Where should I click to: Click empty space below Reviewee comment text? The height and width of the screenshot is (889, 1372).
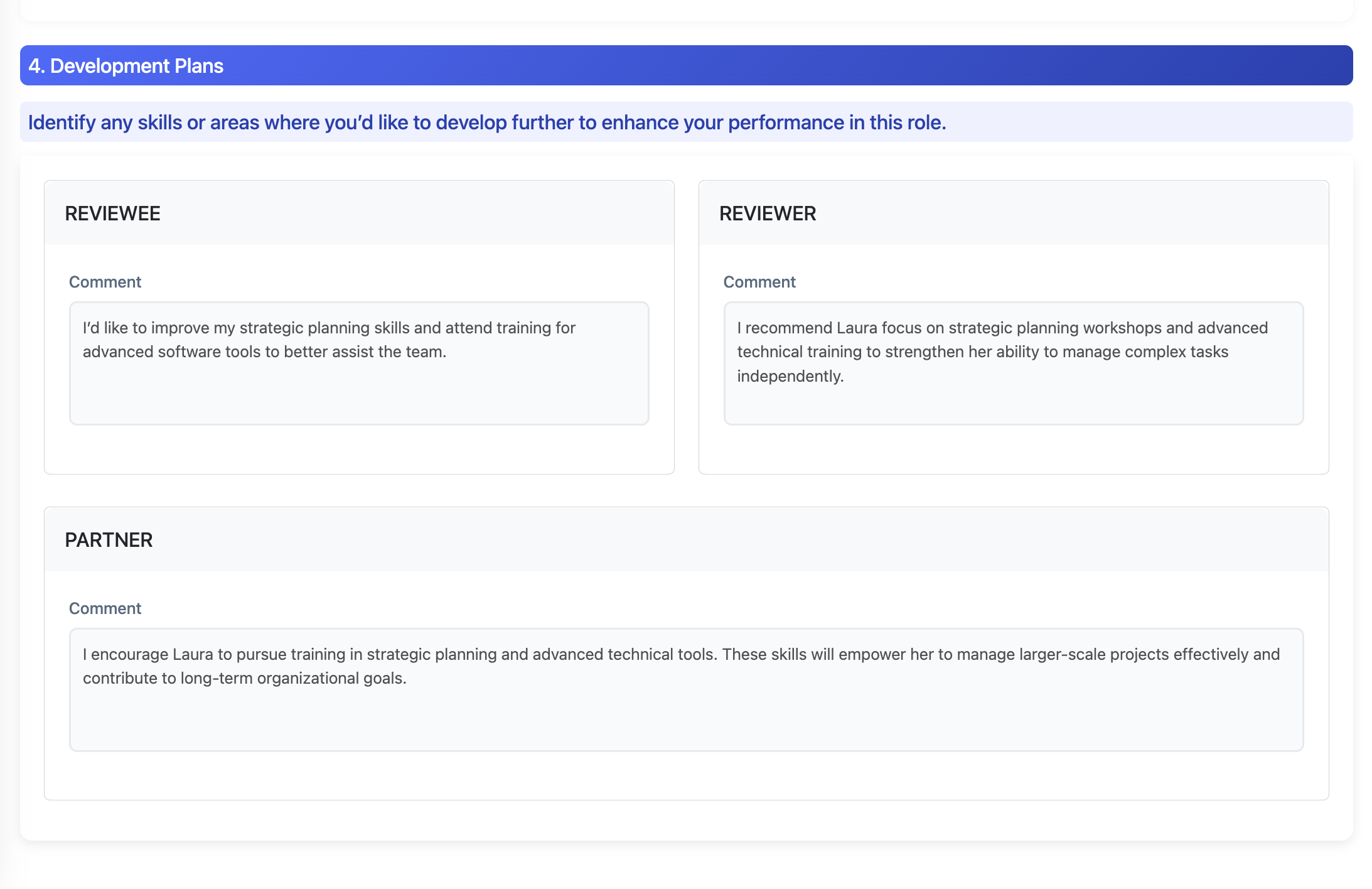[358, 396]
